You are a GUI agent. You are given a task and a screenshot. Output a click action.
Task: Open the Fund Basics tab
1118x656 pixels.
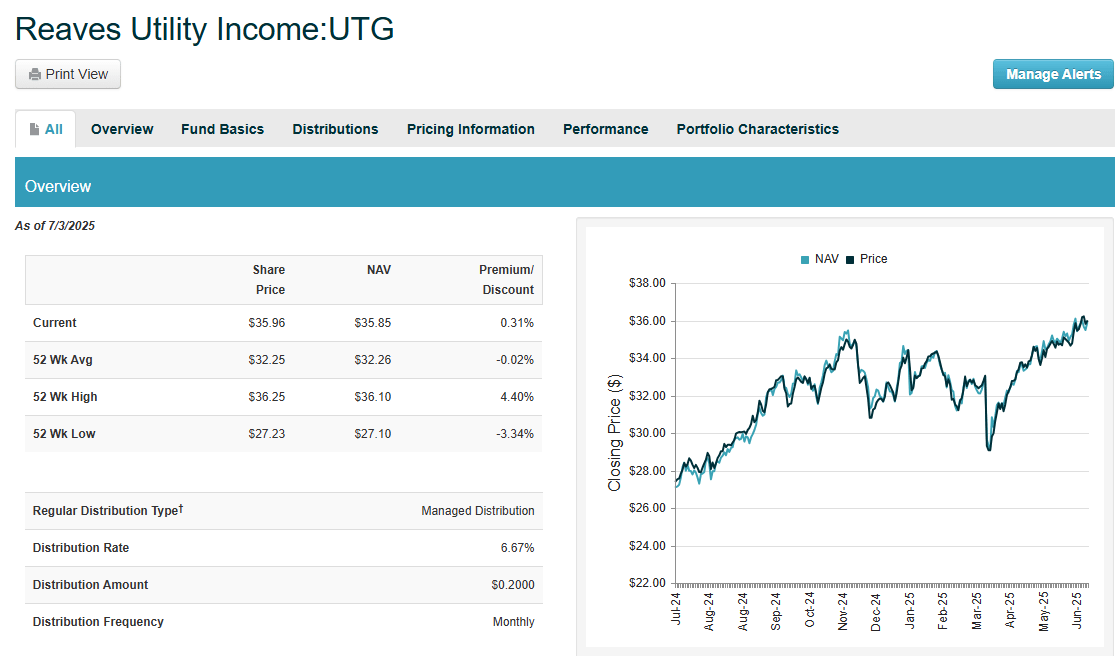tap(222, 129)
